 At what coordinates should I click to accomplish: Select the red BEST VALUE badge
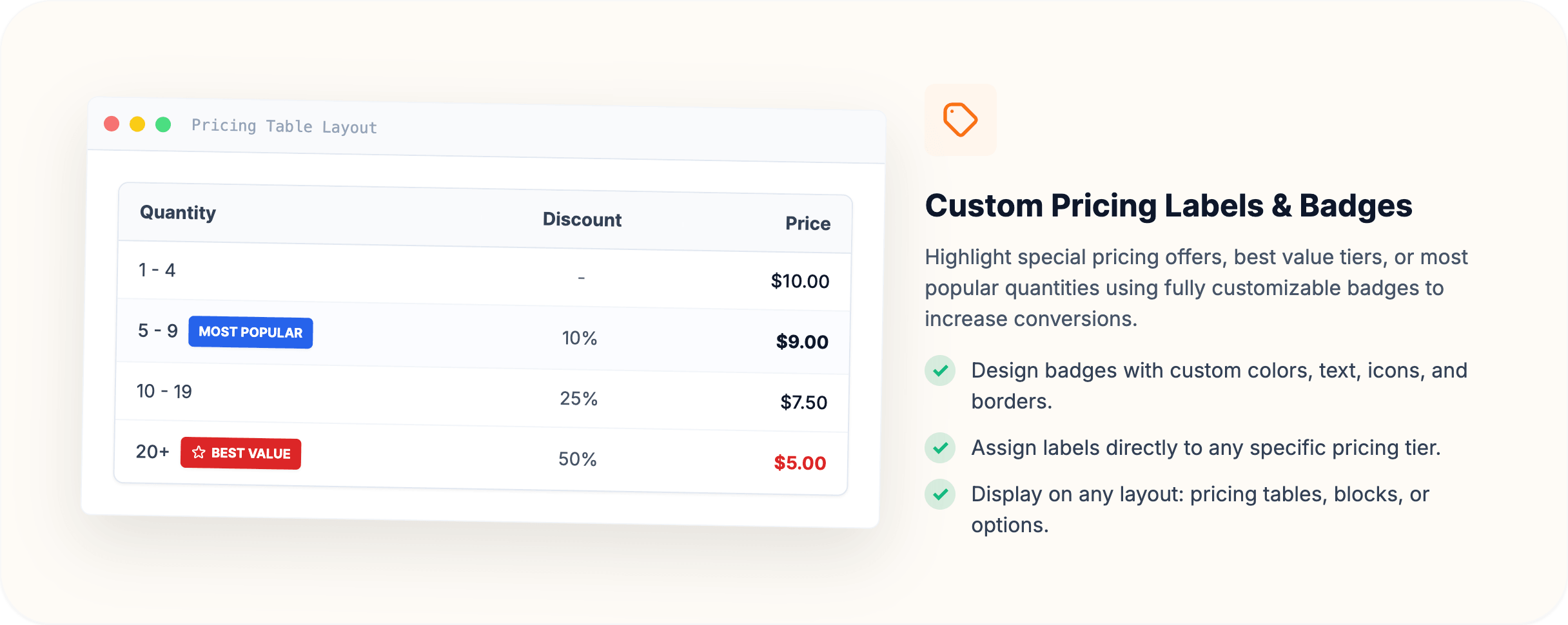pyautogui.click(x=241, y=453)
